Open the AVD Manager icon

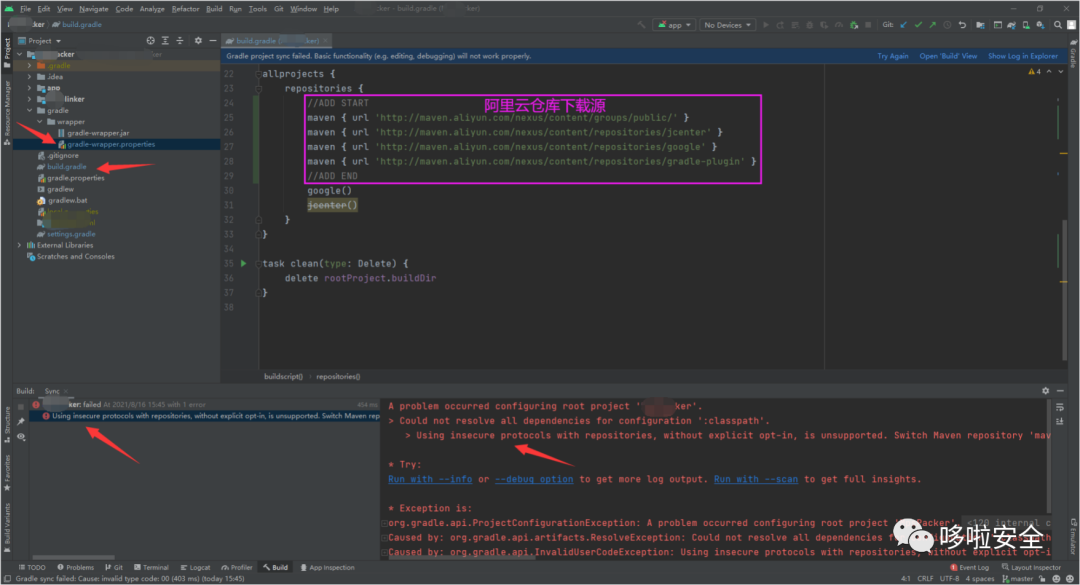pyautogui.click(x=1026, y=25)
